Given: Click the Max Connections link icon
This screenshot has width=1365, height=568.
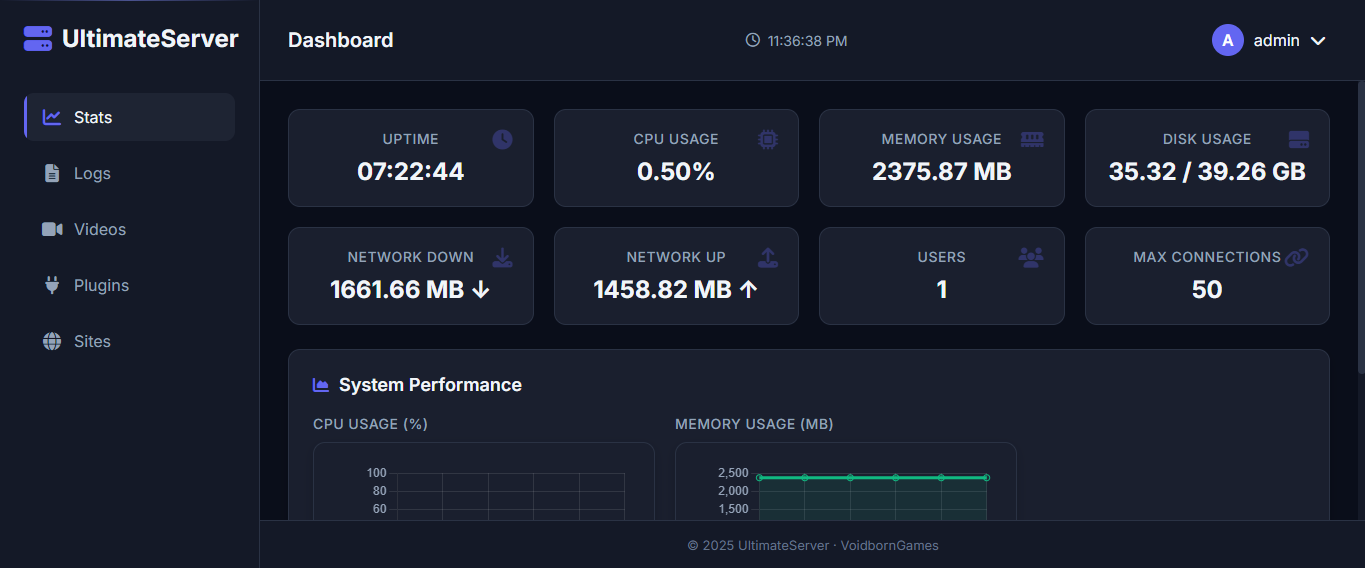Looking at the screenshot, I should [1297, 258].
